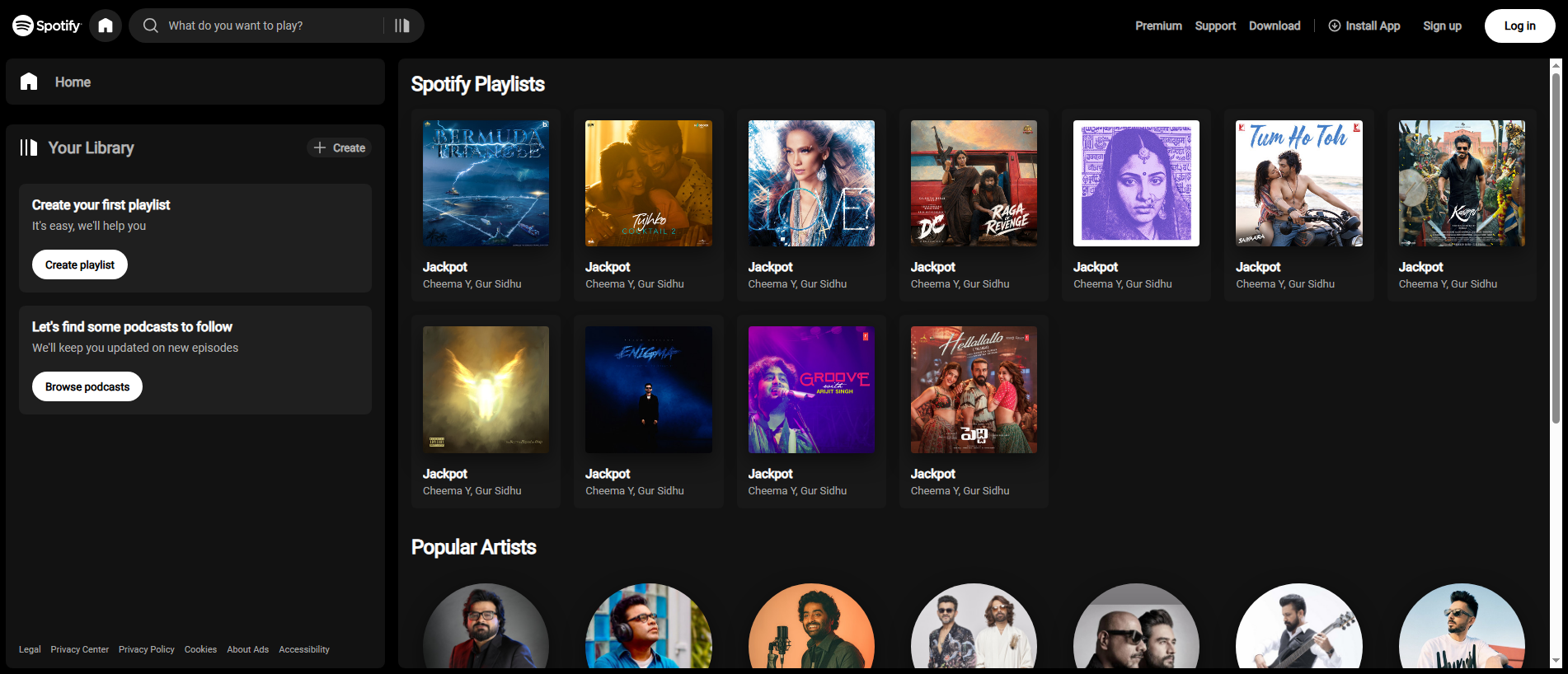Open the Enigma cover playlist
Image resolution: width=1568 pixels, height=674 pixels.
[649, 390]
